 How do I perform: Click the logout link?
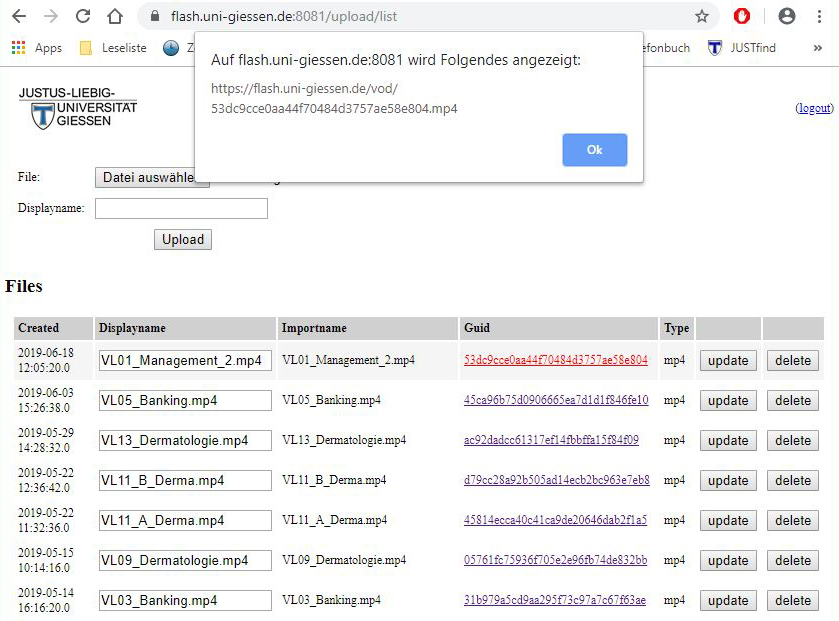coord(814,108)
